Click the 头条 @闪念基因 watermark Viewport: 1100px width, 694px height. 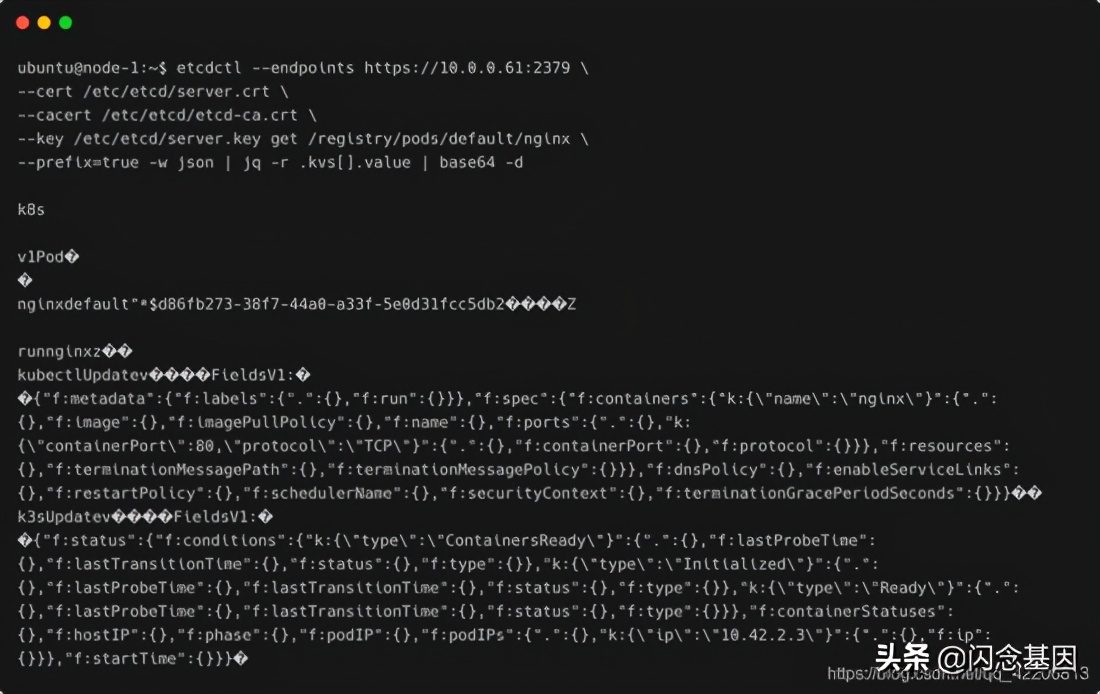pos(976,659)
